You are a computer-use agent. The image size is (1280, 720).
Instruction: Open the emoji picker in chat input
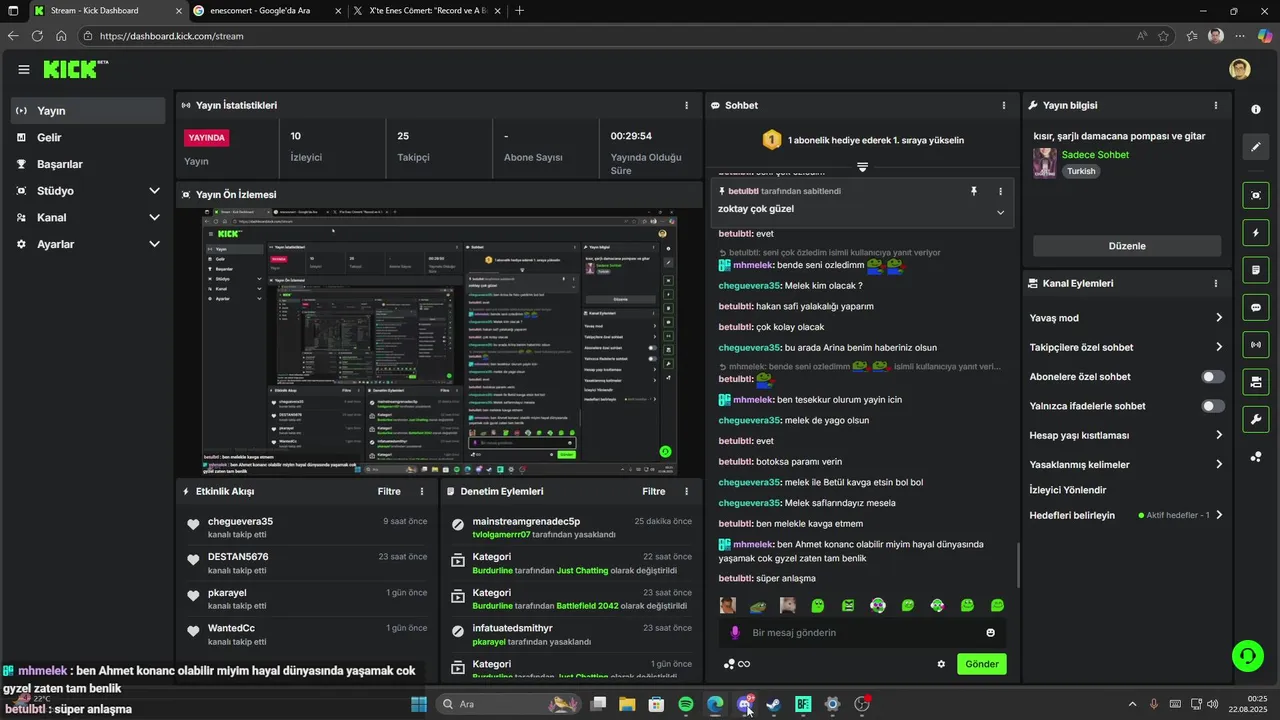click(x=991, y=632)
